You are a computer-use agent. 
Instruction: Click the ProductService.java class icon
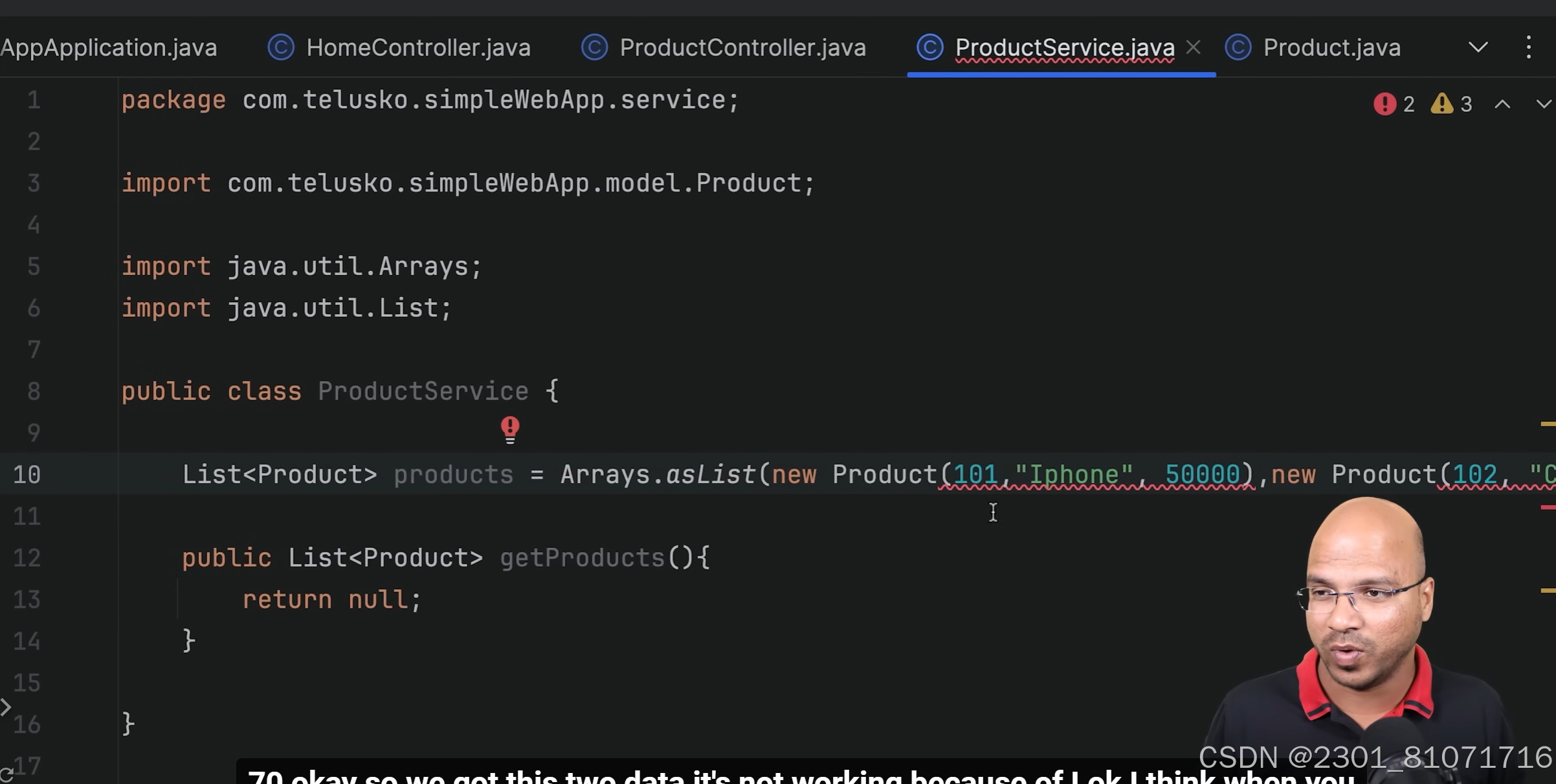click(x=929, y=47)
